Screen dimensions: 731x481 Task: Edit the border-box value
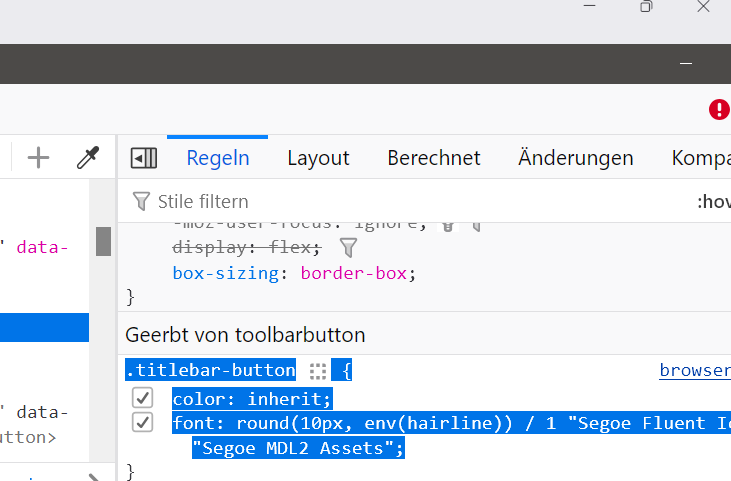tap(354, 273)
